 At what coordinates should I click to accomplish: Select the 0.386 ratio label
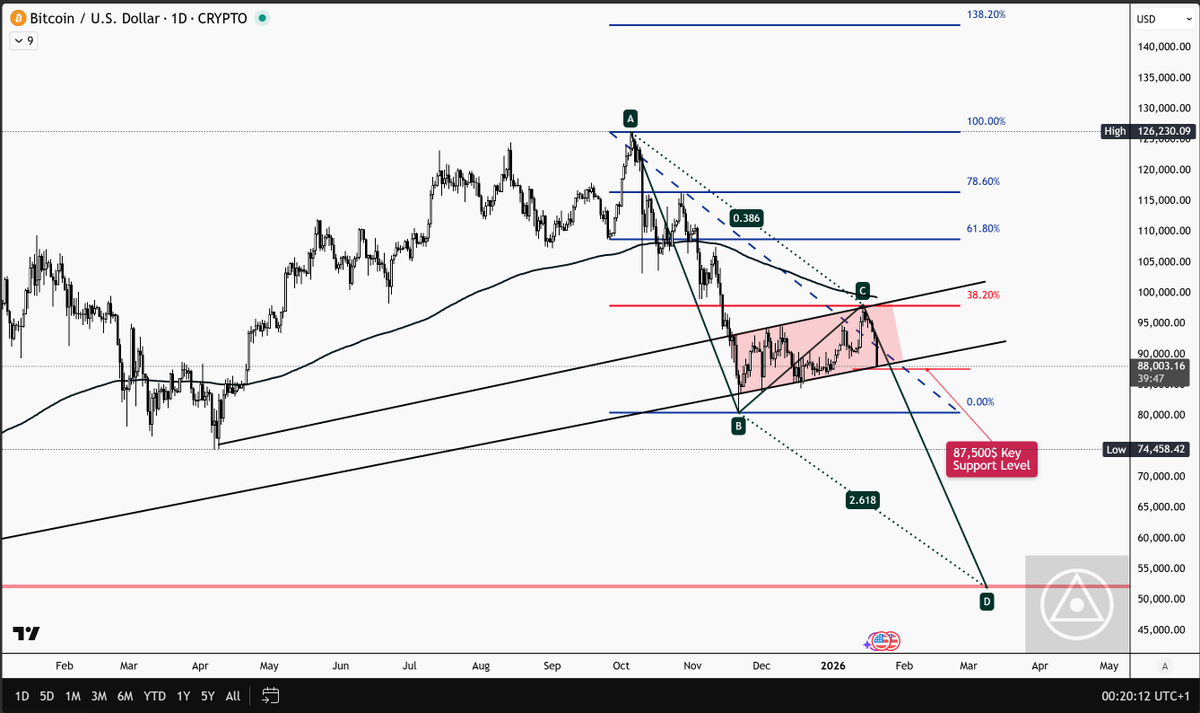[746, 217]
